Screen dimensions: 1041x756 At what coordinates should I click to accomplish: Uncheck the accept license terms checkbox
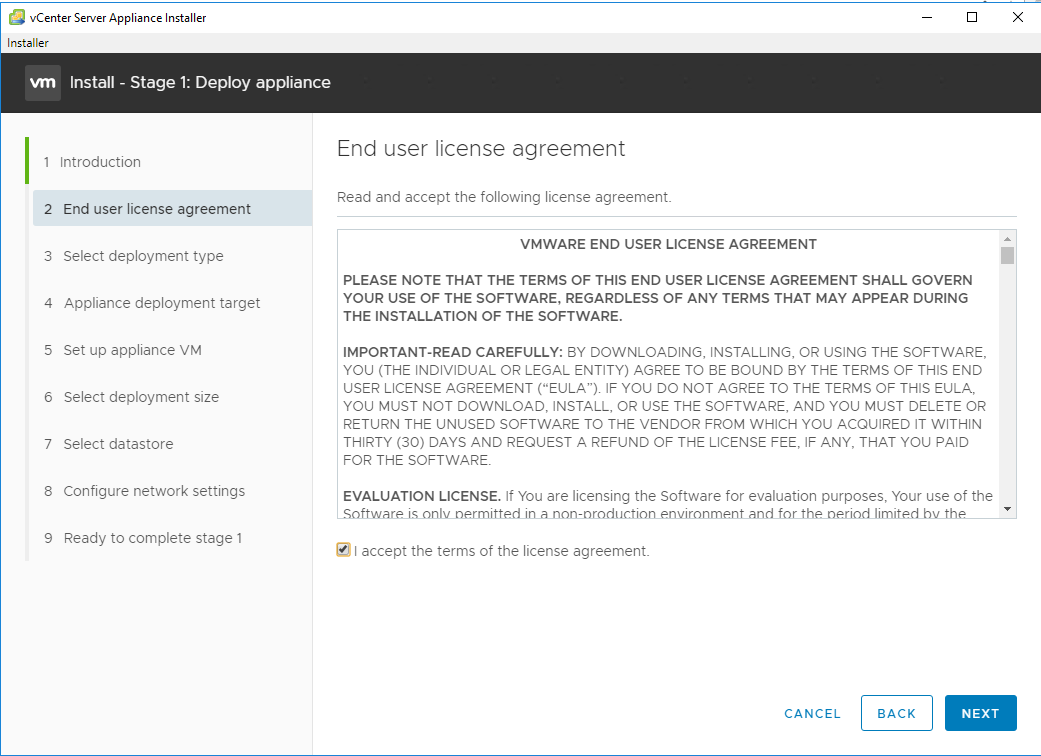point(344,550)
